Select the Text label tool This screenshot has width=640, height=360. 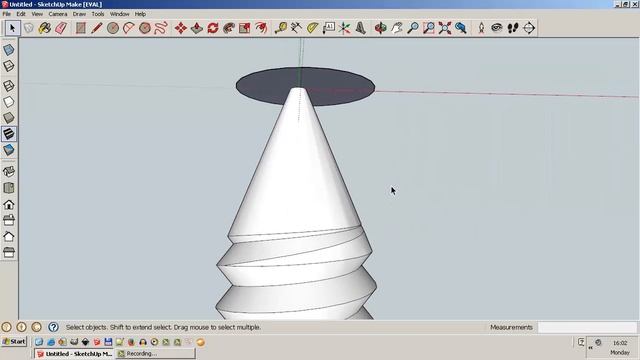click(329, 28)
